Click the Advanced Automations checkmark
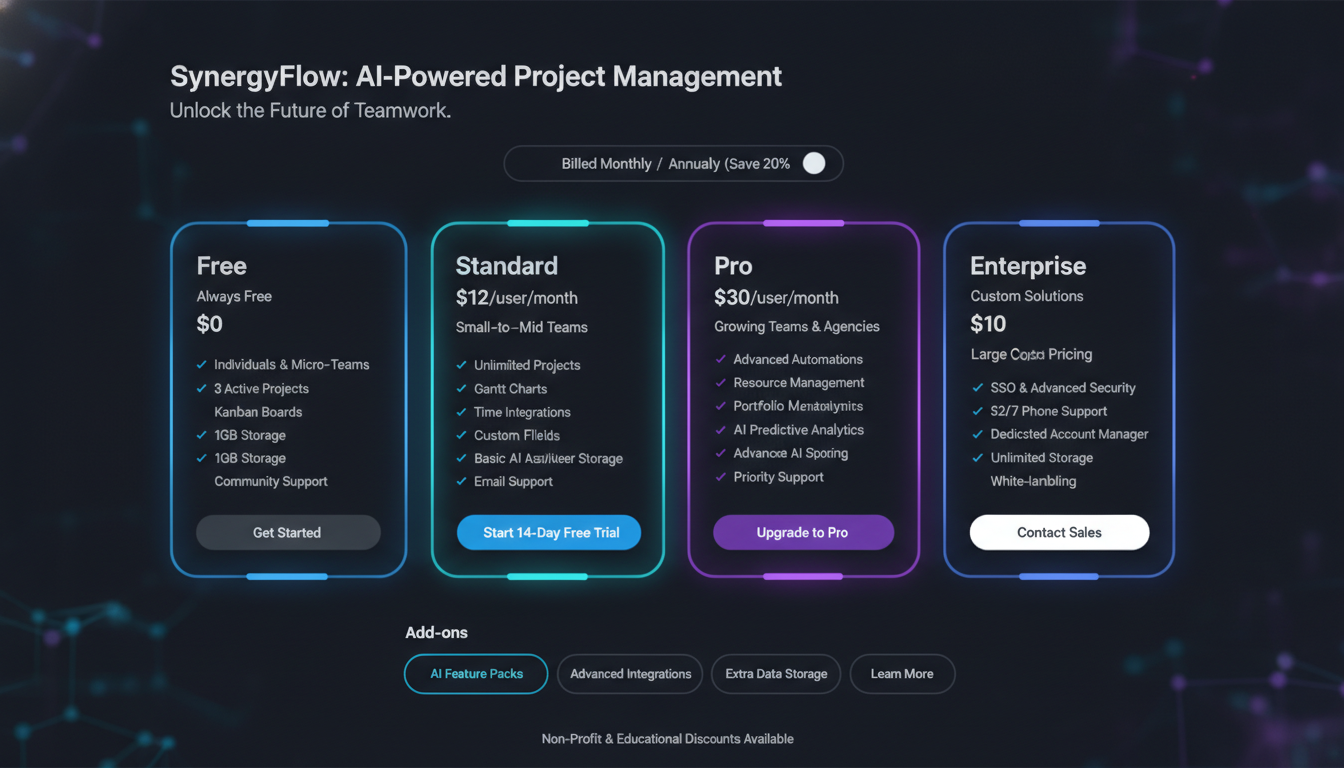This screenshot has width=1344, height=768. tap(721, 359)
